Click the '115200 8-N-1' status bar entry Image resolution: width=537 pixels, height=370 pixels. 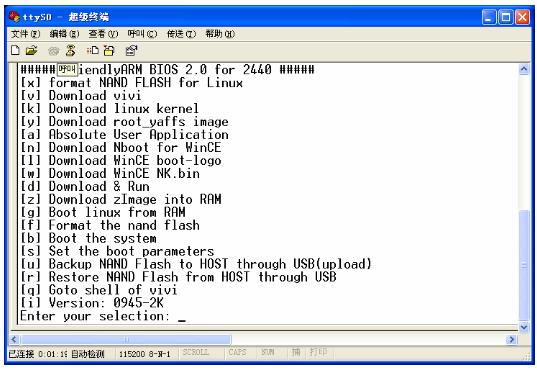click(145, 354)
